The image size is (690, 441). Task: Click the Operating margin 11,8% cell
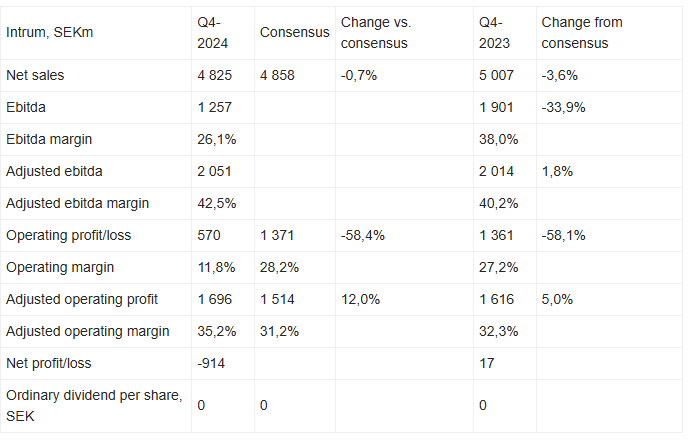[x=215, y=267]
